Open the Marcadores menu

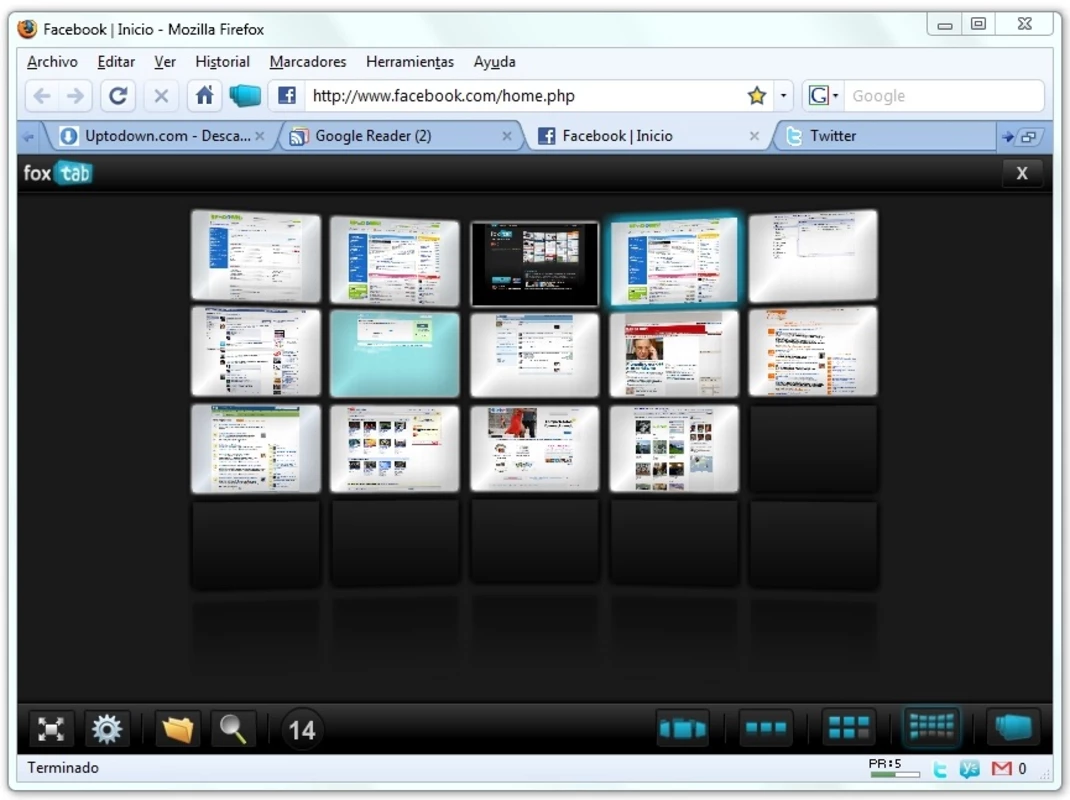point(308,61)
